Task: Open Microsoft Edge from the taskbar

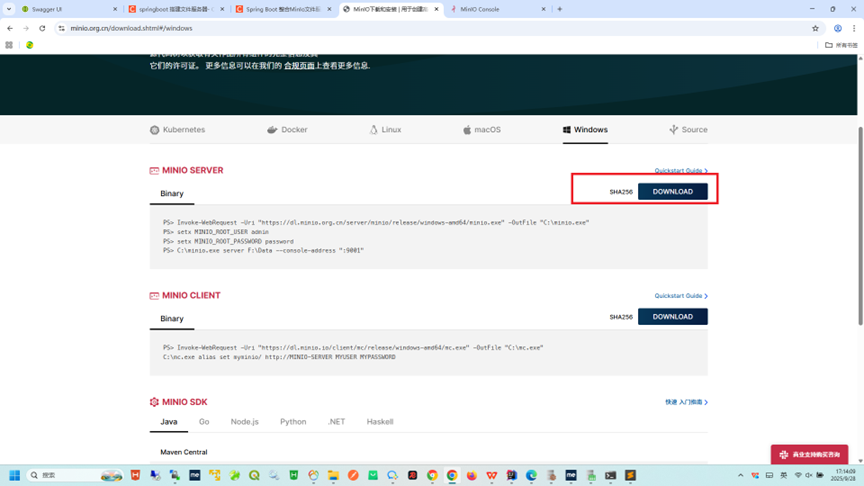Action: tap(531, 476)
